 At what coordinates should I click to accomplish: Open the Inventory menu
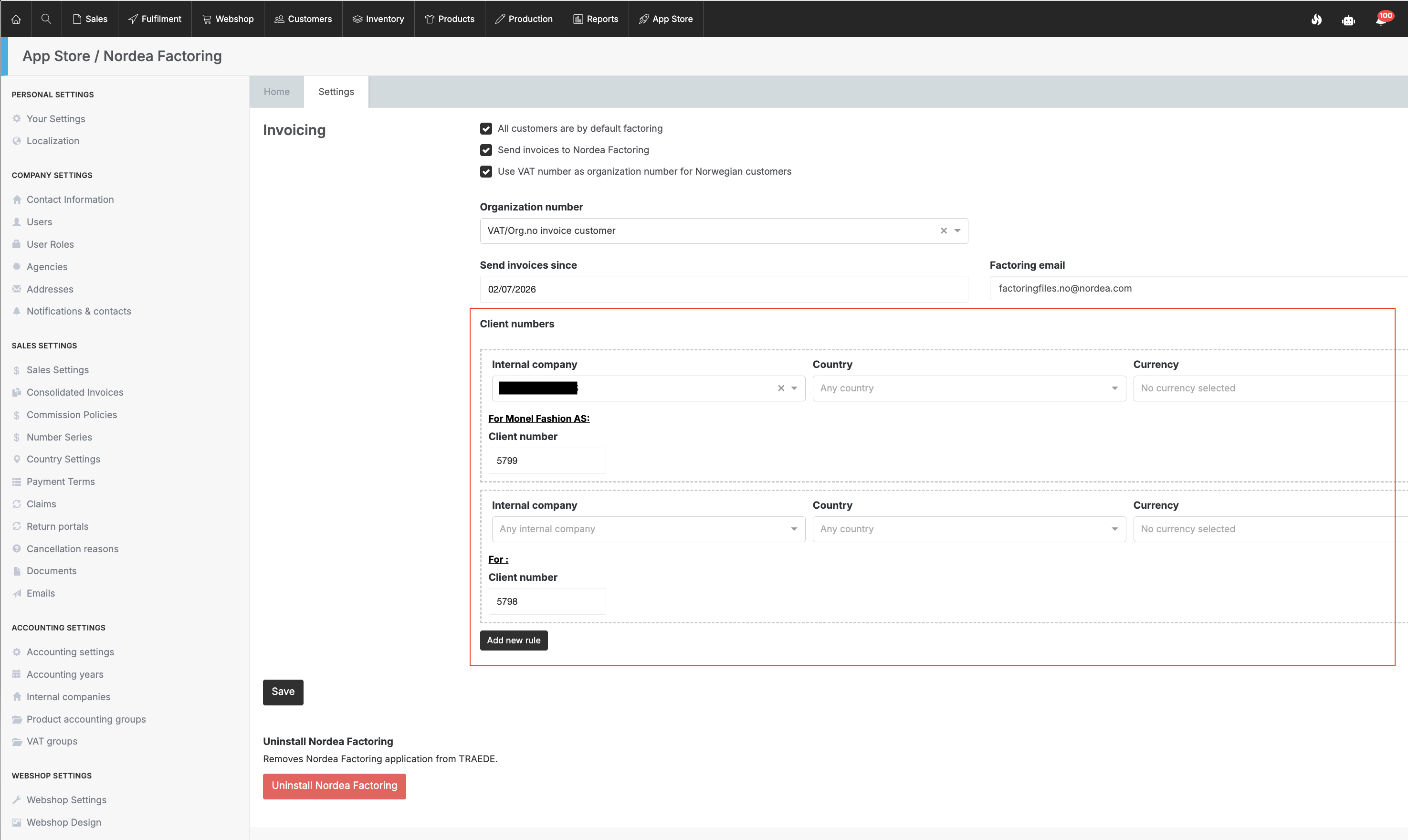[x=378, y=19]
